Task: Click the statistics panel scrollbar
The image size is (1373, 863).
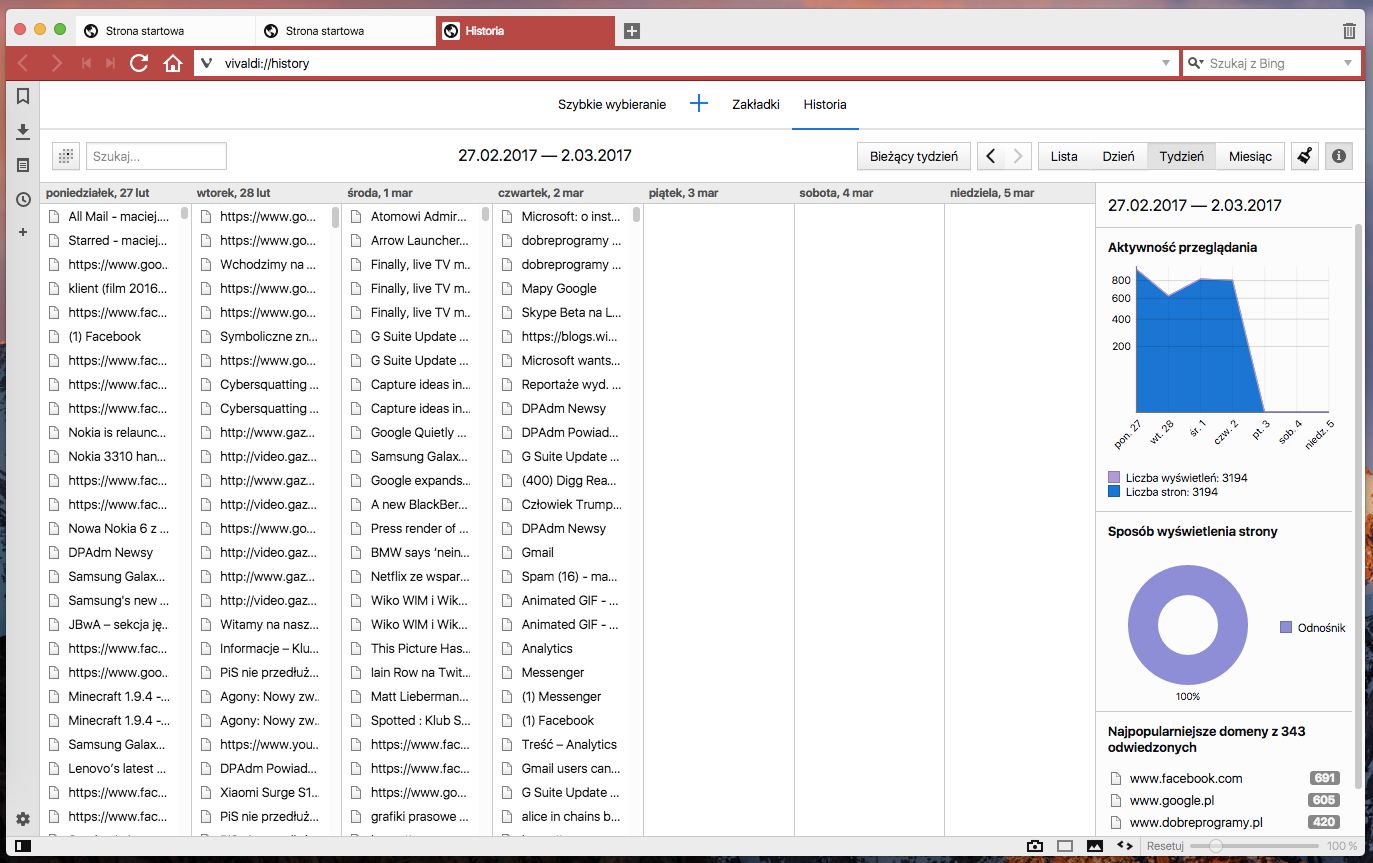Action: point(1357,504)
